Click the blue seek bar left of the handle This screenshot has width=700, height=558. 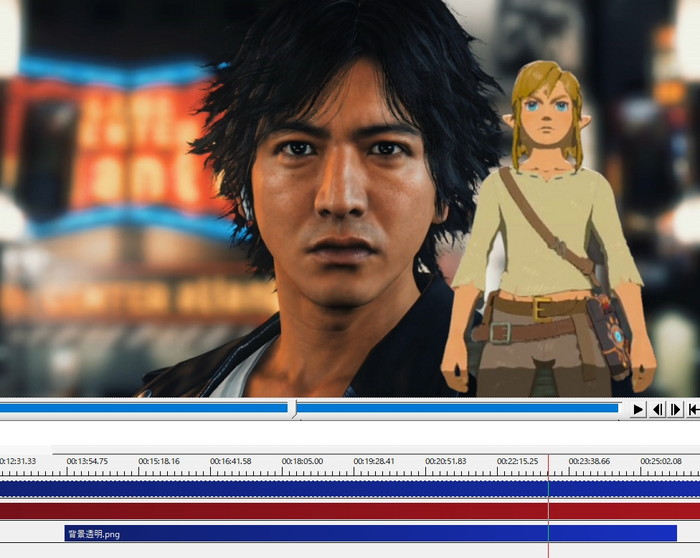(x=144, y=408)
